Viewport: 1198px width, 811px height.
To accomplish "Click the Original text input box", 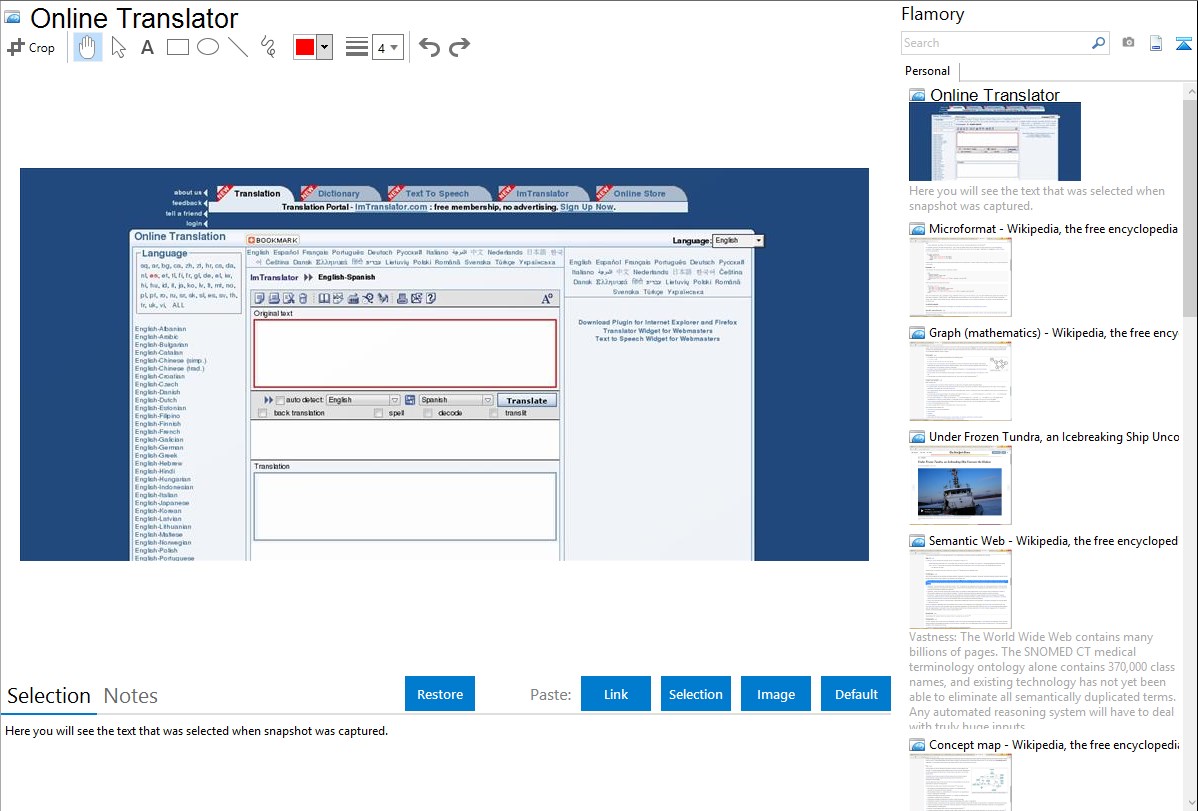I will 405,354.
